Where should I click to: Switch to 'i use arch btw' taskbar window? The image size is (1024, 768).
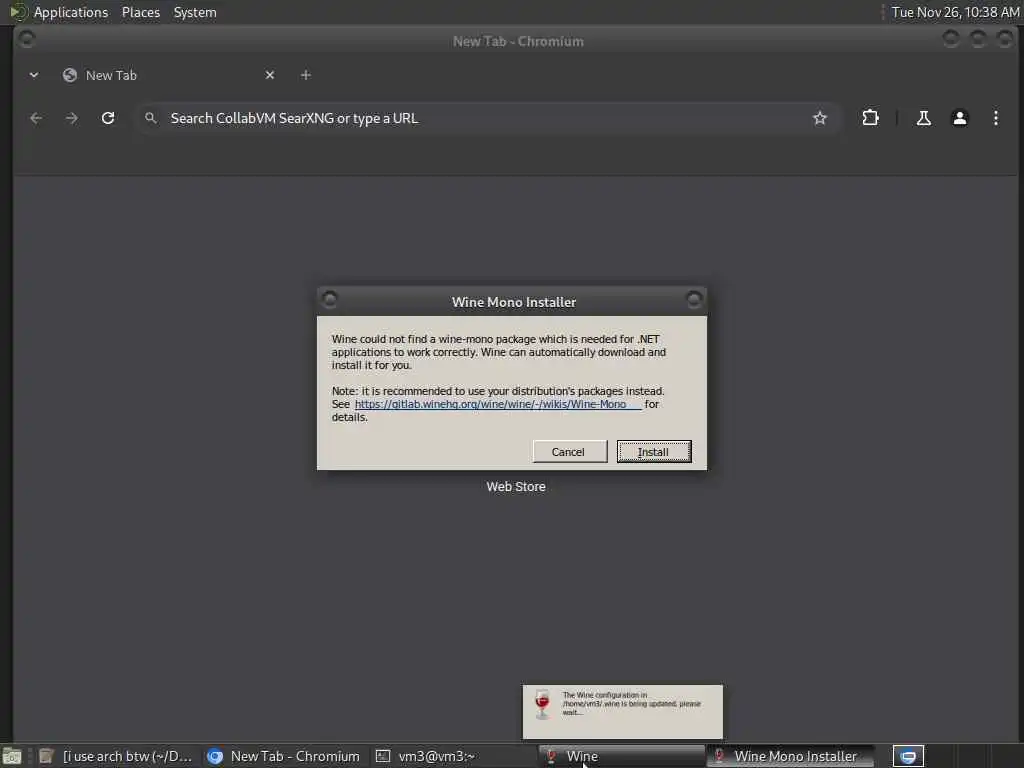coord(116,756)
